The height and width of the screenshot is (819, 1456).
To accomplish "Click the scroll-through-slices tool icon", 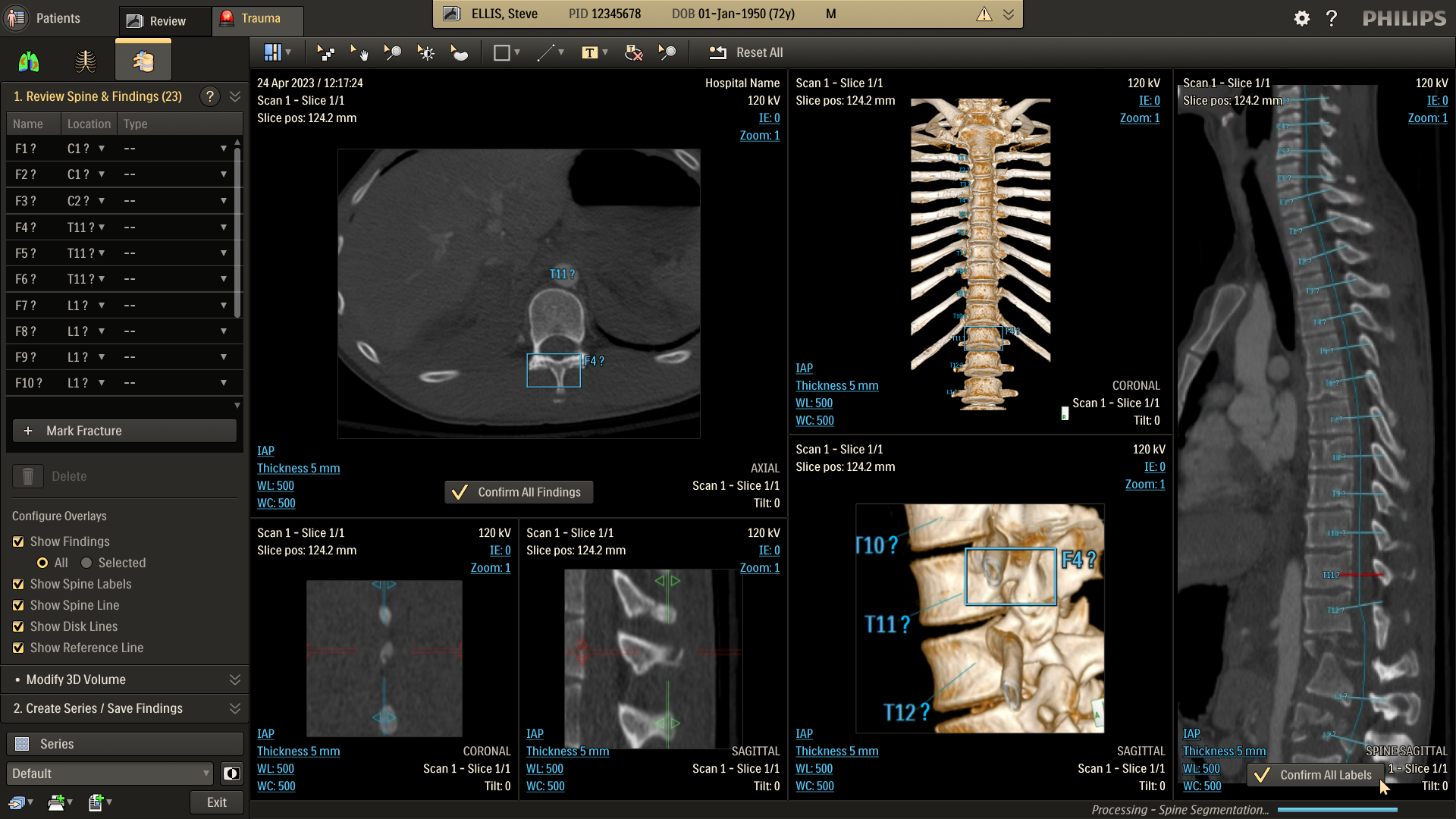I will pyautogui.click(x=326, y=52).
